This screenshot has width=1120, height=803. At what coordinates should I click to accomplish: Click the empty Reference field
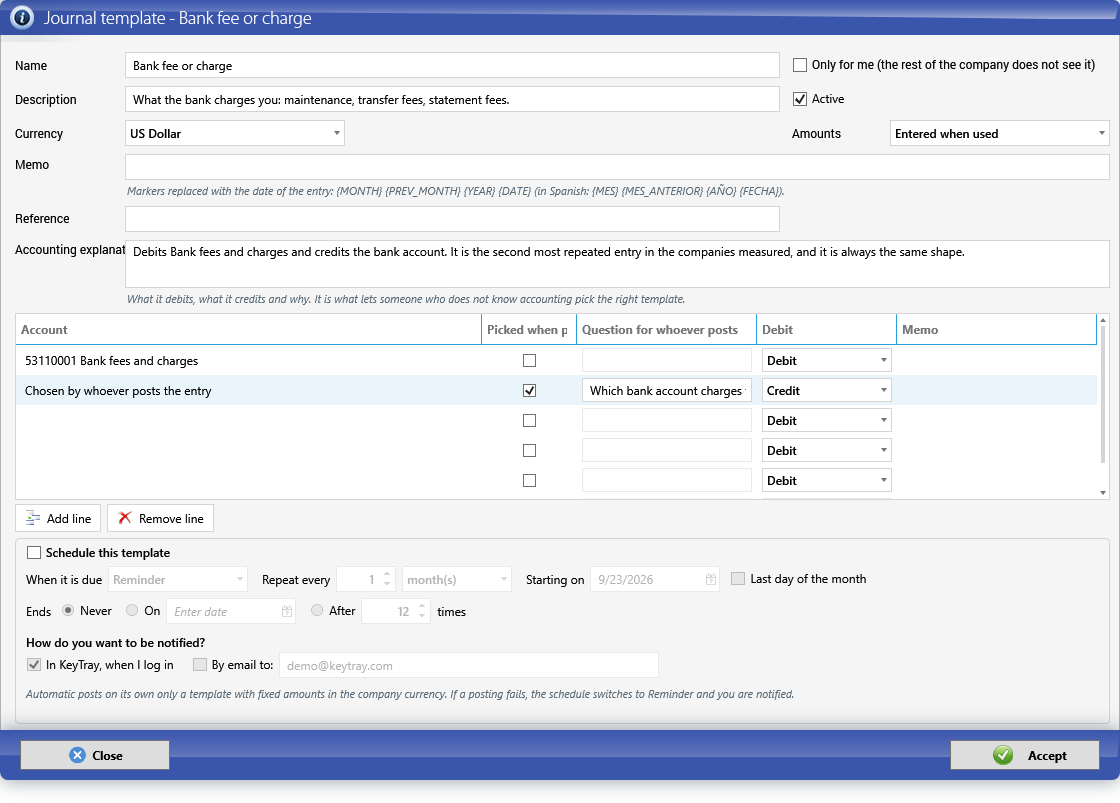click(452, 219)
